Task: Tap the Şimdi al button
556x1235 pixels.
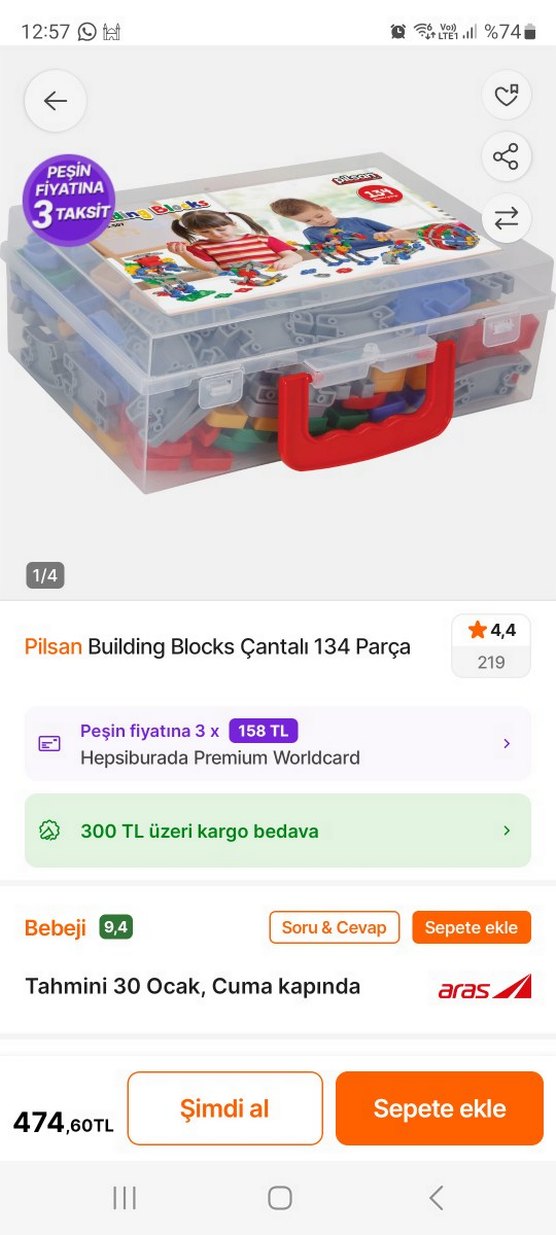Action: 225,1108
